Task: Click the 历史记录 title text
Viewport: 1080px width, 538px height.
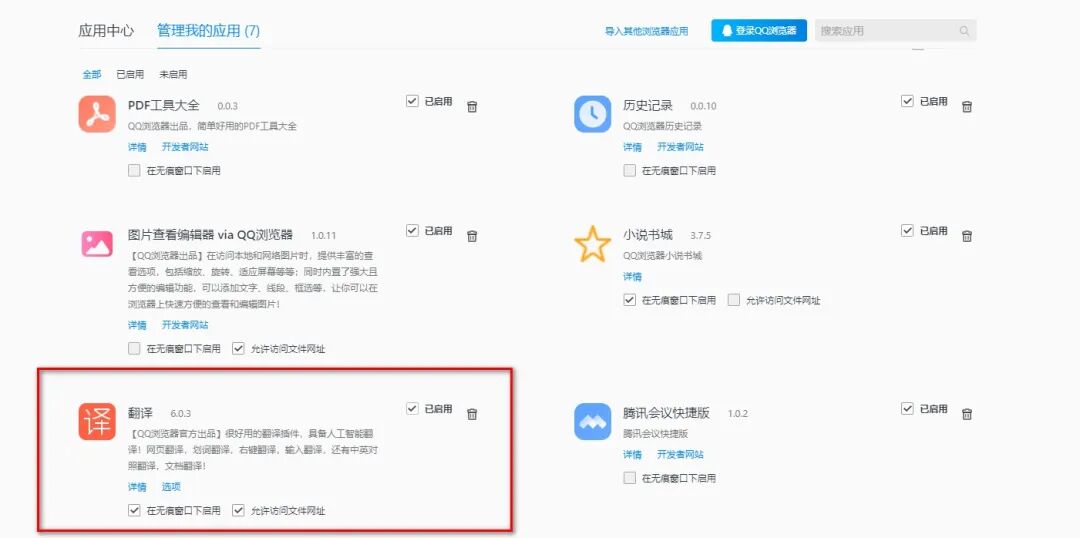Action: coord(647,105)
